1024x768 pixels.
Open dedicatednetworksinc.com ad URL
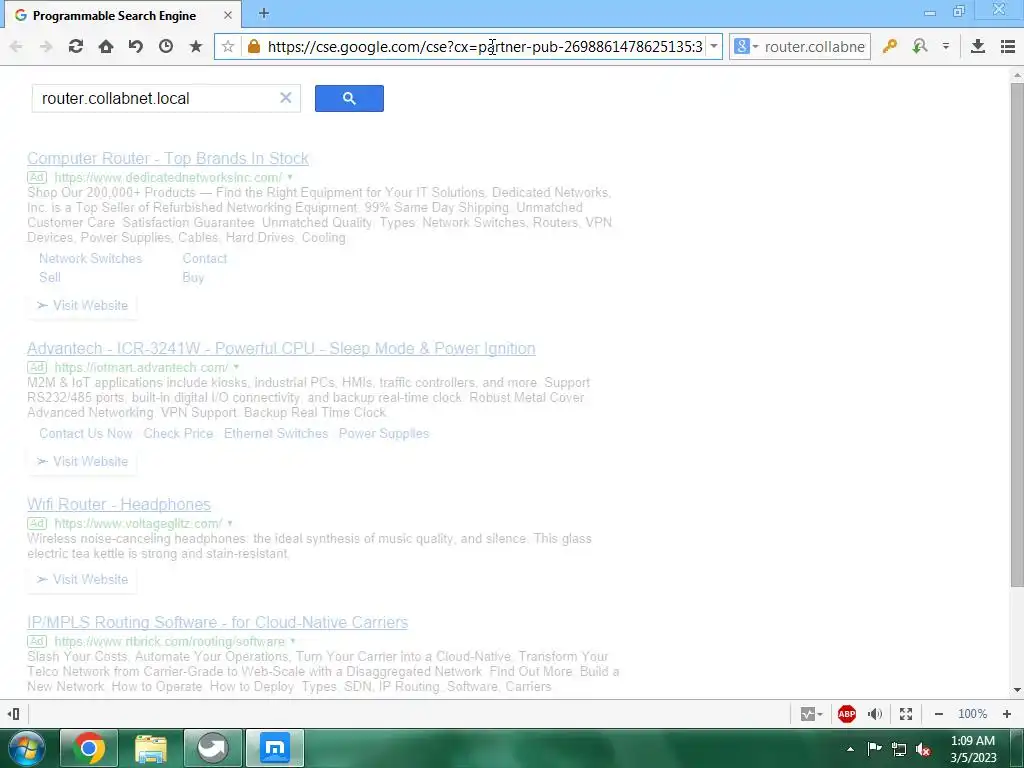(168, 178)
